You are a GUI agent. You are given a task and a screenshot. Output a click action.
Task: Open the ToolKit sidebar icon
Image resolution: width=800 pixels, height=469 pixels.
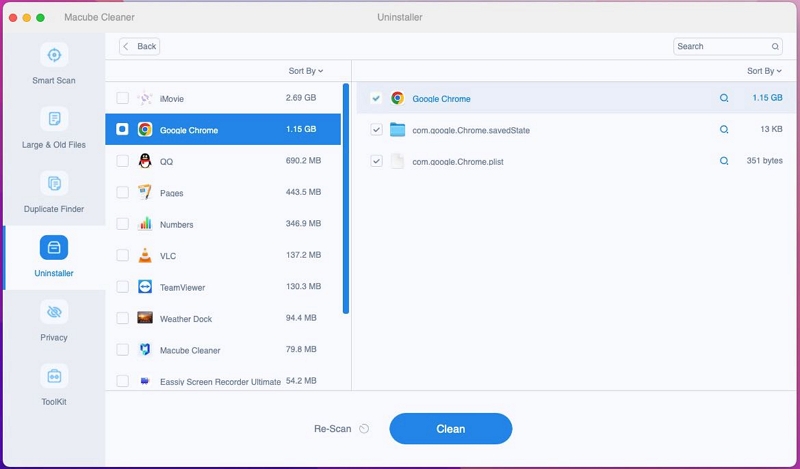54,376
